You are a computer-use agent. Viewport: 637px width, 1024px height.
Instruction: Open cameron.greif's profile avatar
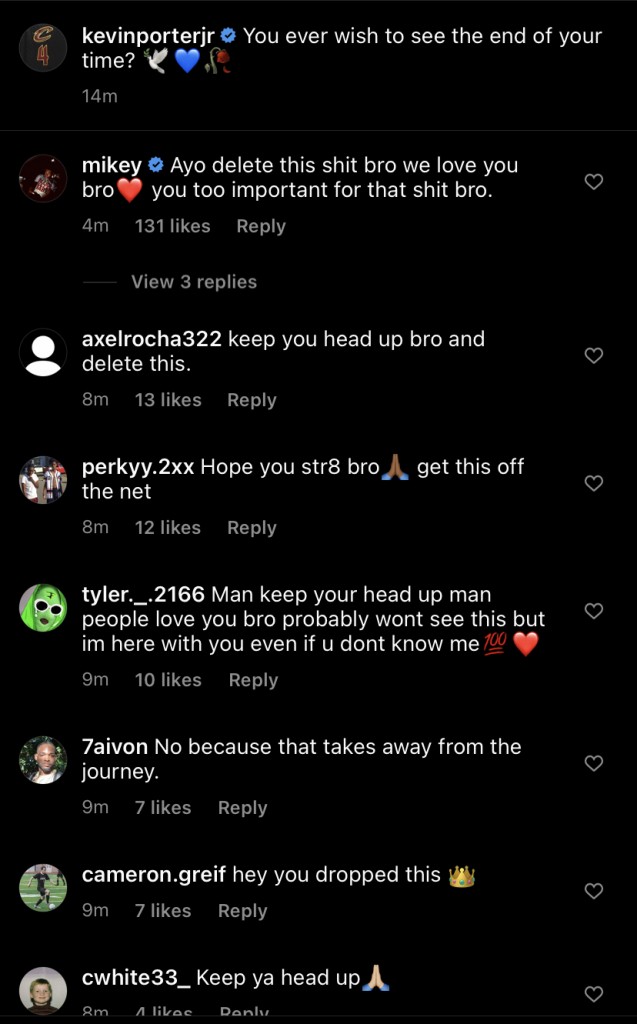pyautogui.click(x=43, y=888)
